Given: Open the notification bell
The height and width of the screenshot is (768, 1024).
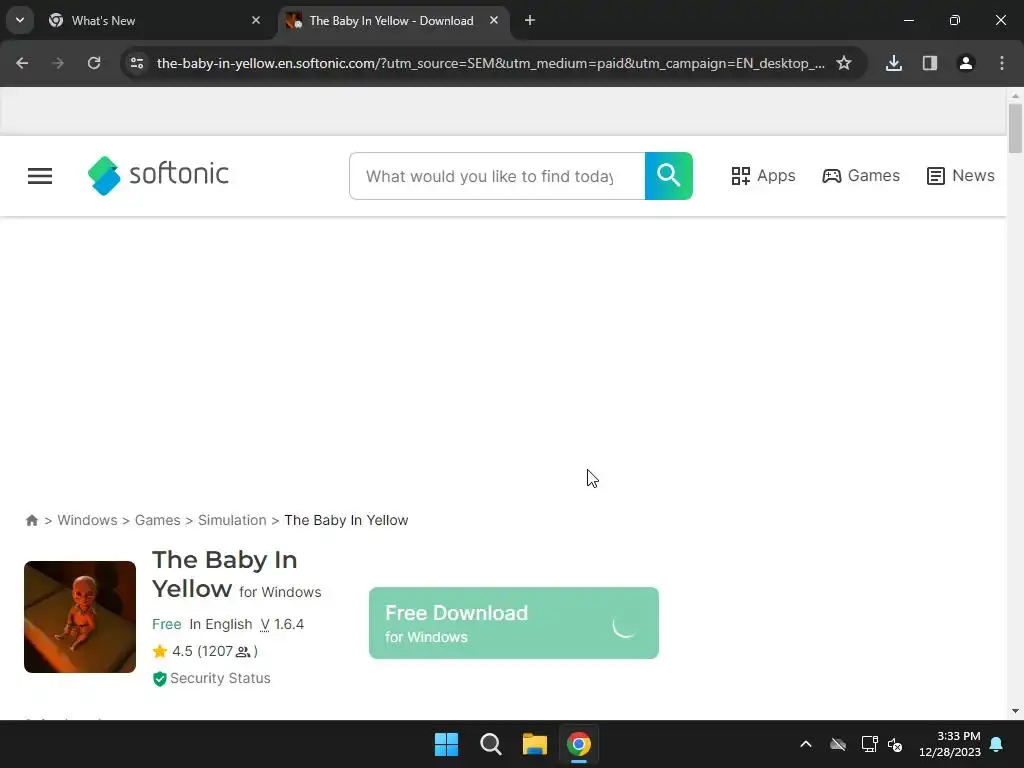Looking at the screenshot, I should click(997, 744).
